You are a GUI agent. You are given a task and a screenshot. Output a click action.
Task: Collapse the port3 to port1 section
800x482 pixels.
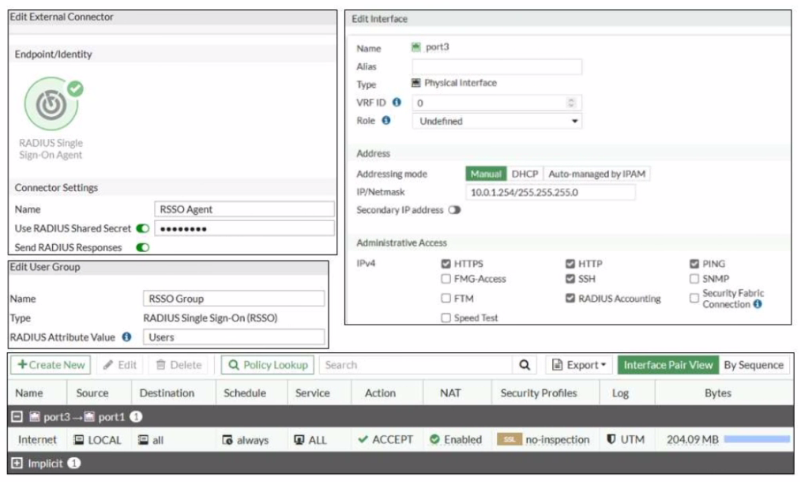[17, 417]
